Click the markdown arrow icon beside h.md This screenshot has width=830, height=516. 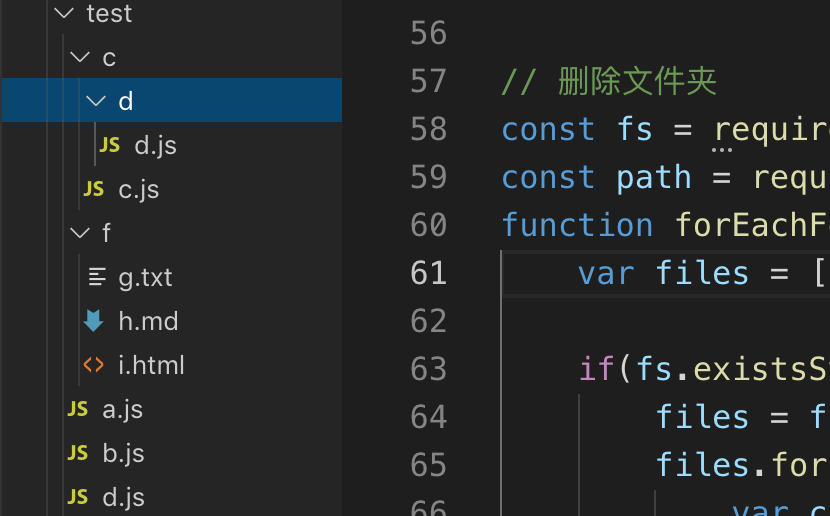(x=94, y=321)
